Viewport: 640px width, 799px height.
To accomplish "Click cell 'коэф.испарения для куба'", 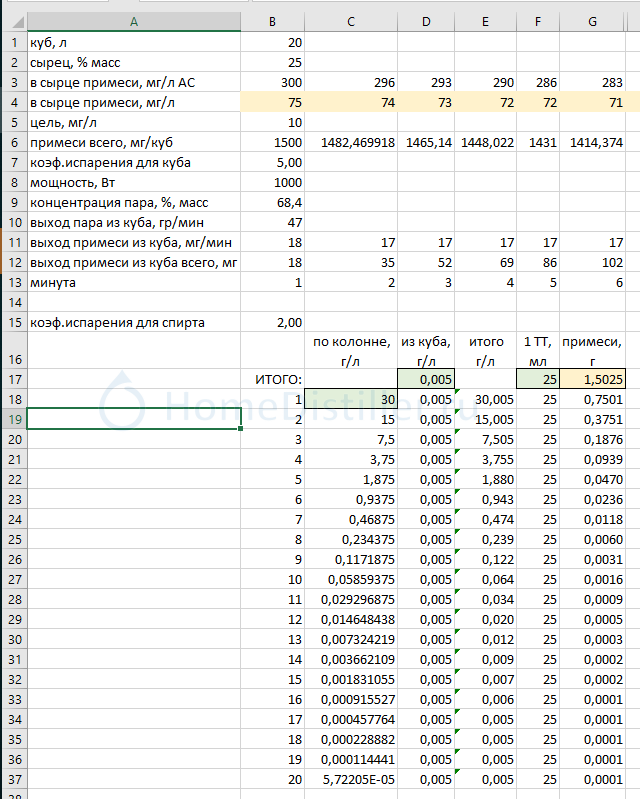I will (134, 163).
